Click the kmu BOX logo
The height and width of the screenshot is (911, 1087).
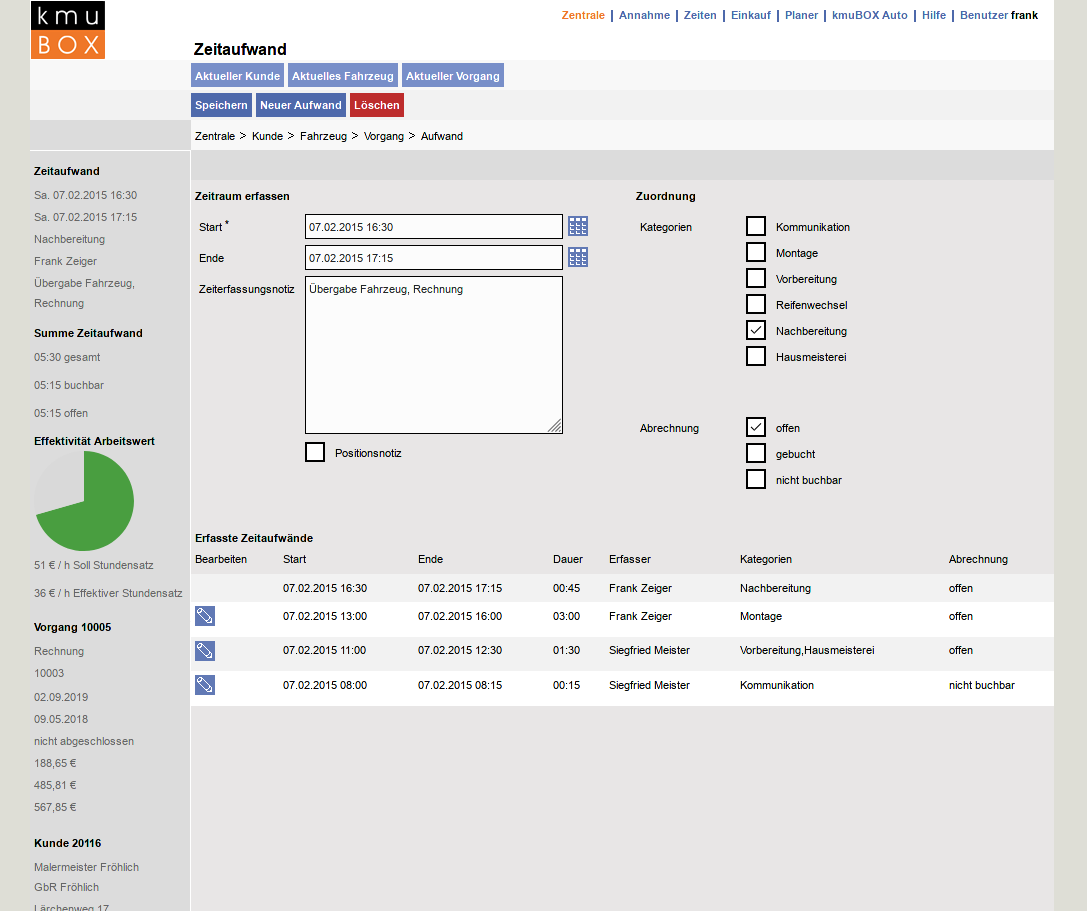(x=67, y=30)
